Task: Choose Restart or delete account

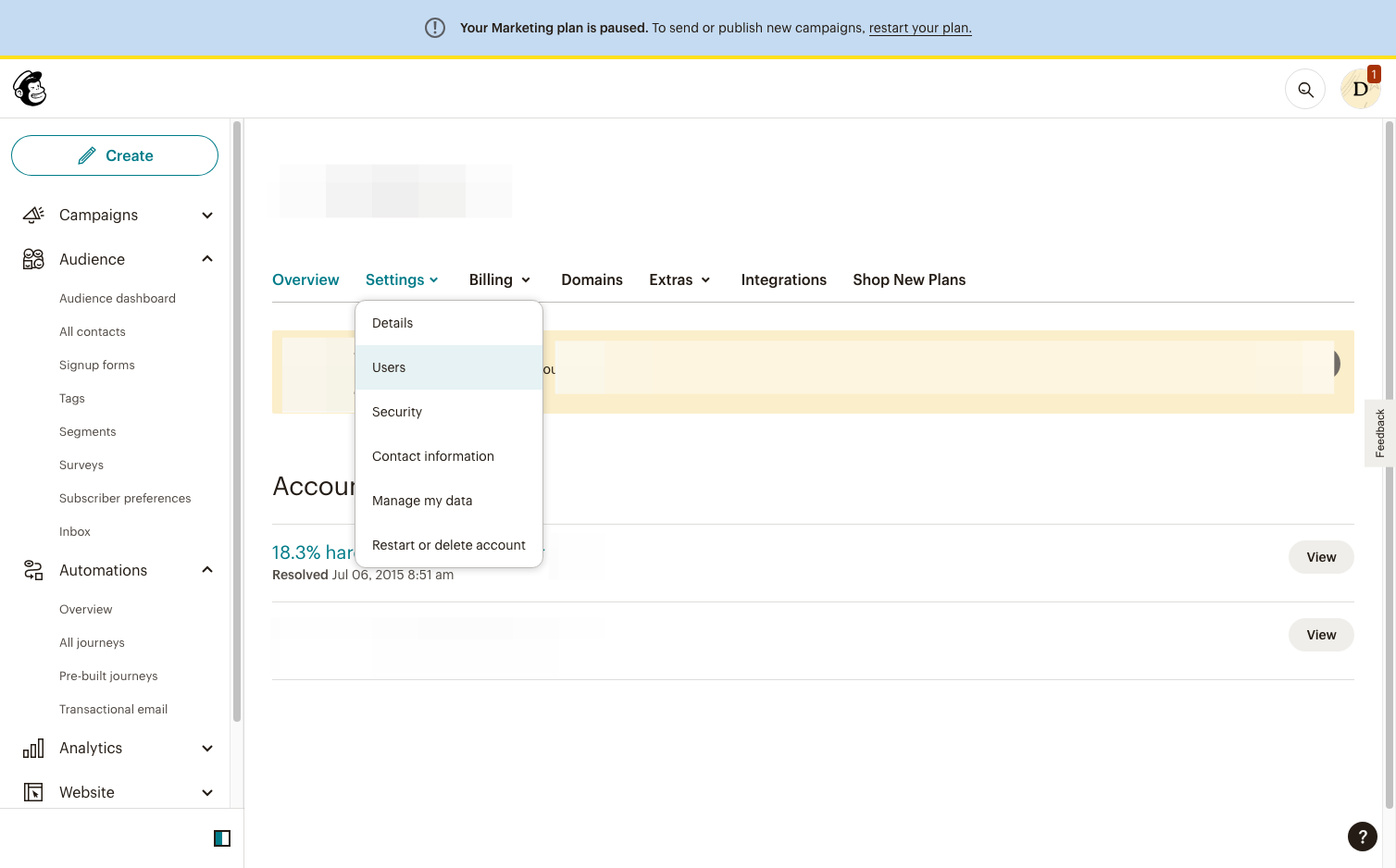Action: tap(449, 545)
